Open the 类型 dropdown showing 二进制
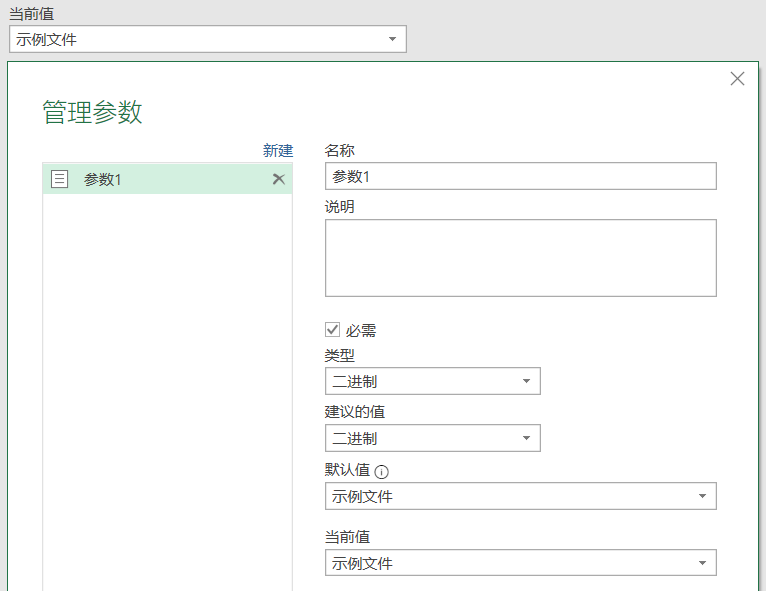The image size is (766, 591). click(433, 381)
